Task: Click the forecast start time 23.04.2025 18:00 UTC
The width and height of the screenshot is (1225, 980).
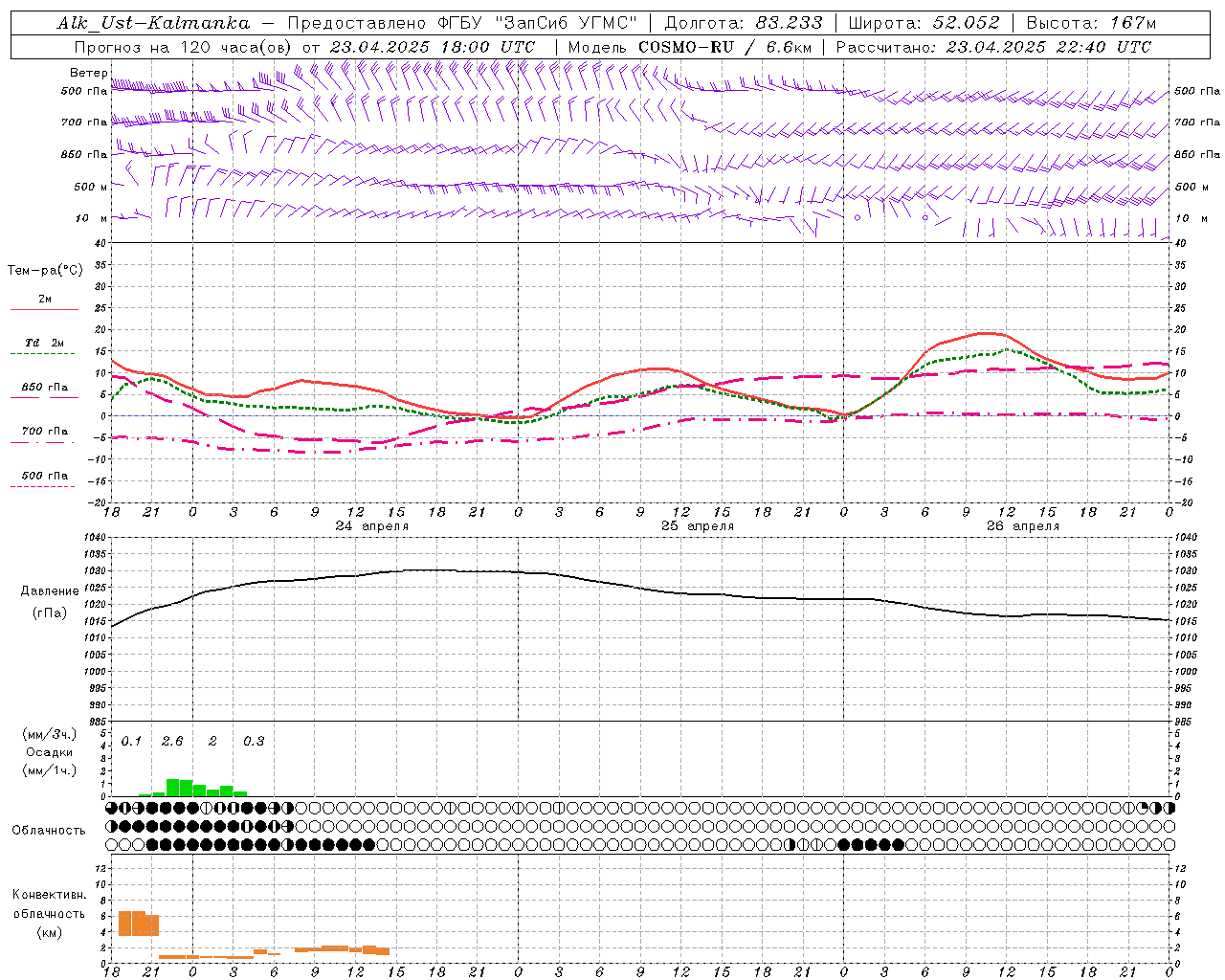Action: tap(432, 47)
